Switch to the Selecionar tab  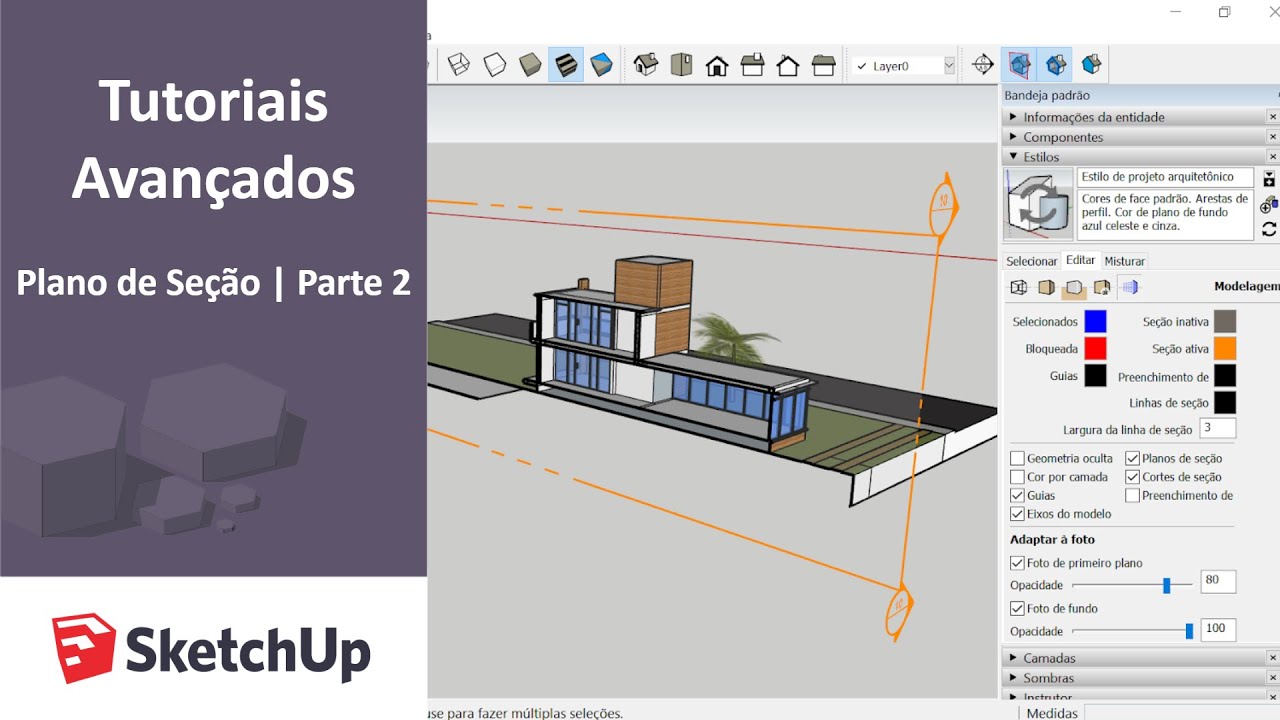(x=1031, y=261)
